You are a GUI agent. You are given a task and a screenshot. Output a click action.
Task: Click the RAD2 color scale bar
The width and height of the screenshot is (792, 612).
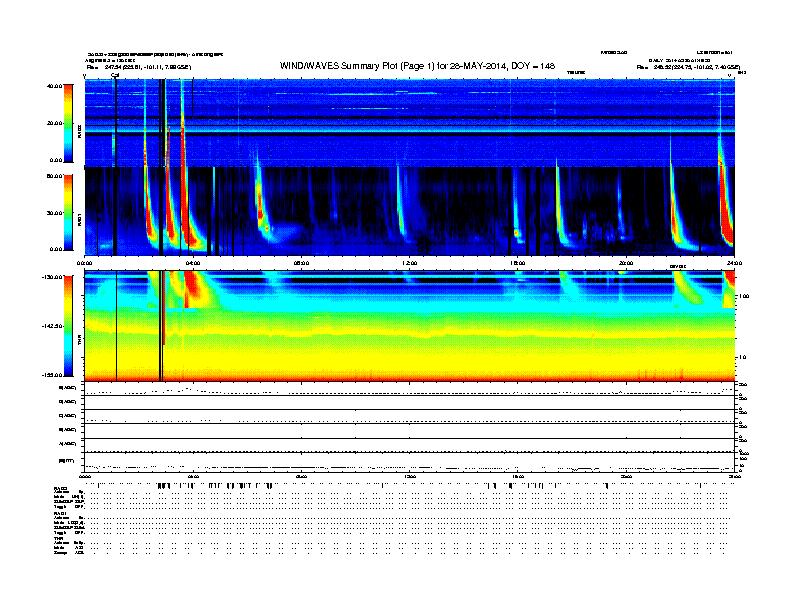pos(68,123)
